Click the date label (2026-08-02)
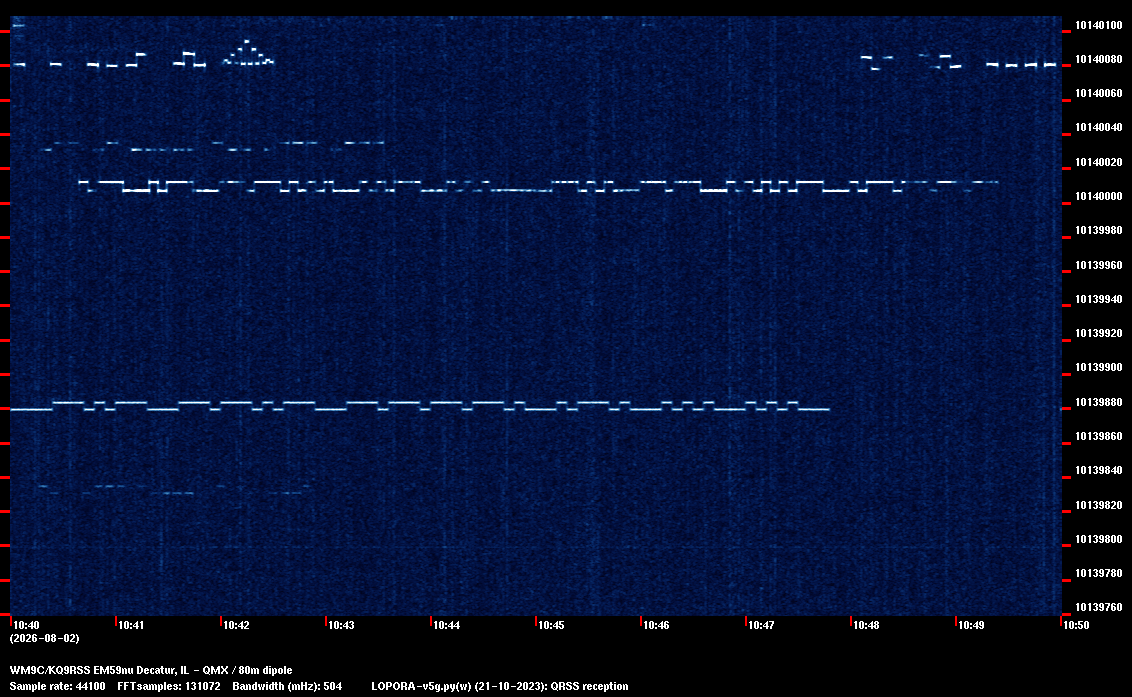1132x697 pixels. coord(45,638)
